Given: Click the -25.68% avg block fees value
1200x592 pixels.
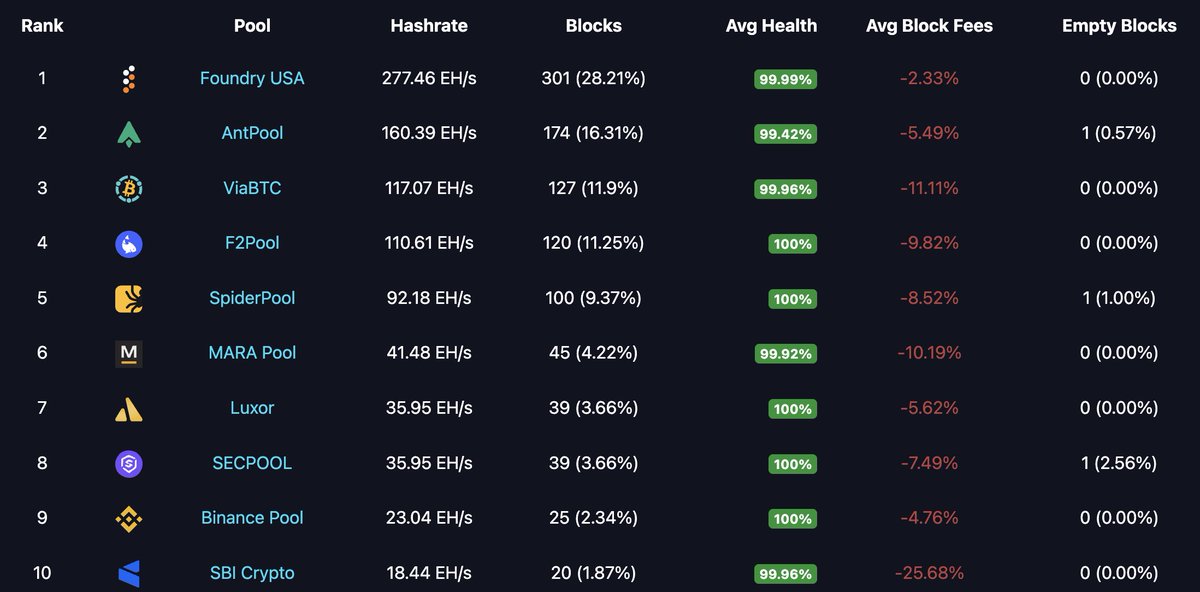Looking at the screenshot, I should click(x=929, y=573).
